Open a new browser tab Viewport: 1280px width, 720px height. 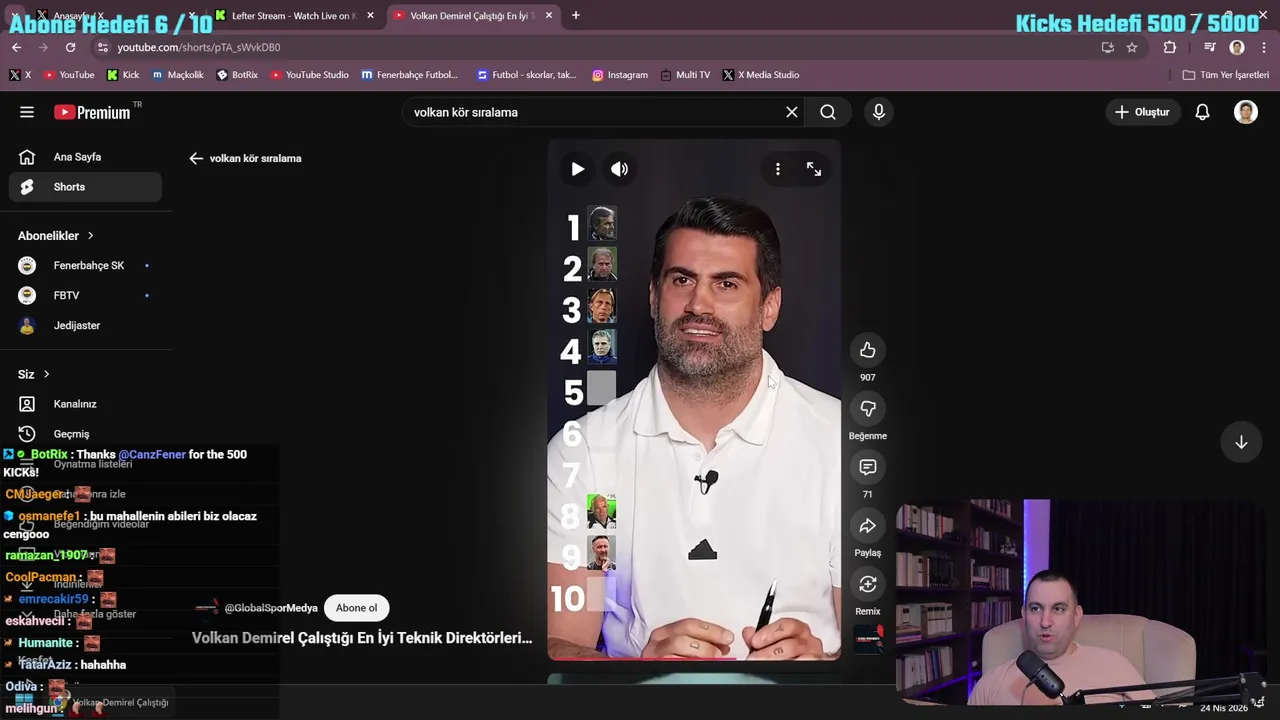coord(576,16)
